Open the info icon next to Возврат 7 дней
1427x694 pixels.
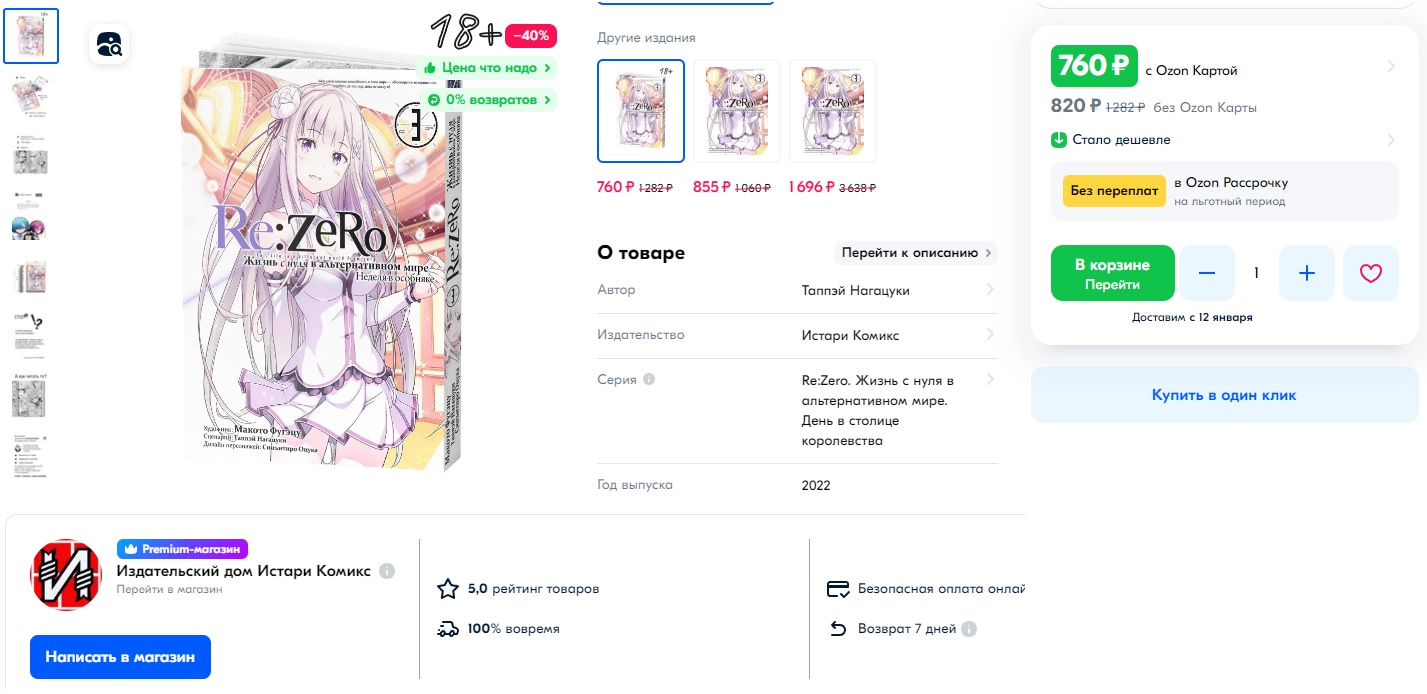(x=969, y=629)
